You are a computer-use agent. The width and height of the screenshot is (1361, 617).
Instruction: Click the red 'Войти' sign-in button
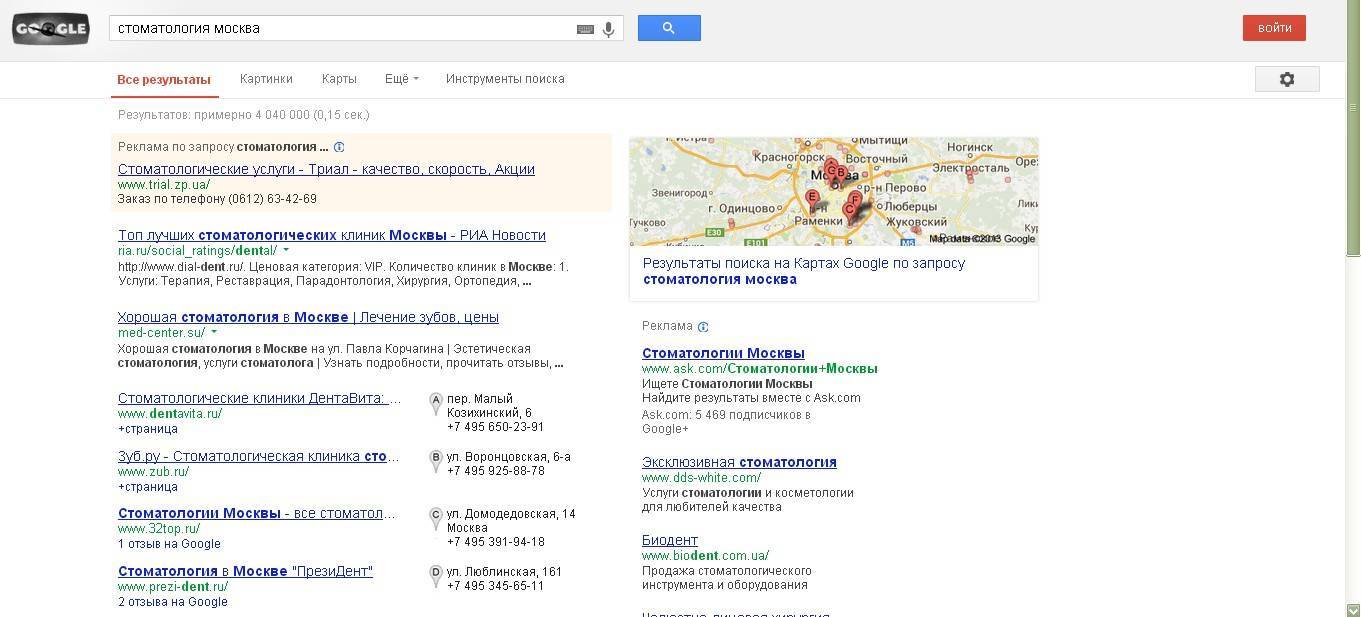point(1274,28)
